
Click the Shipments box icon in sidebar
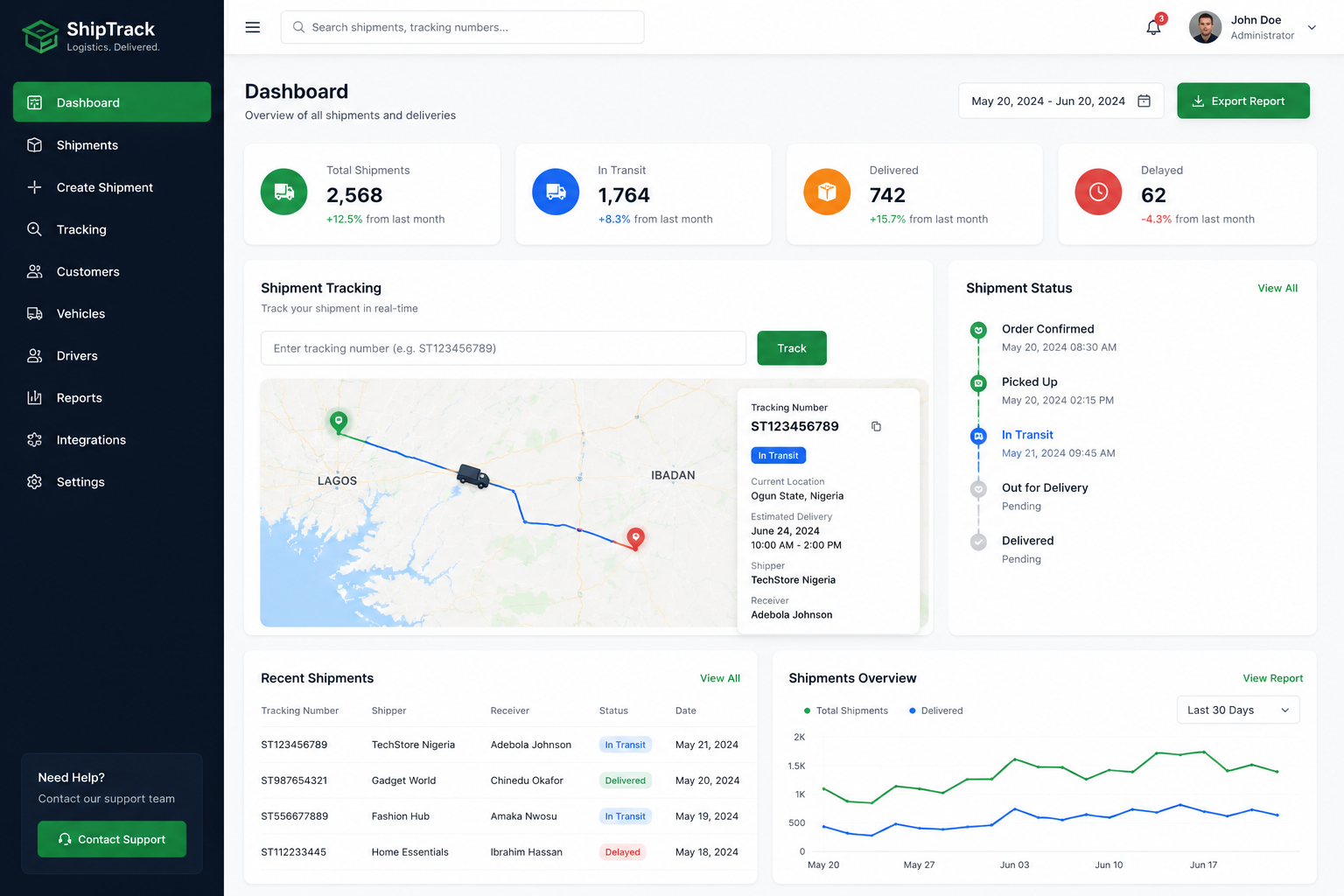click(x=34, y=145)
